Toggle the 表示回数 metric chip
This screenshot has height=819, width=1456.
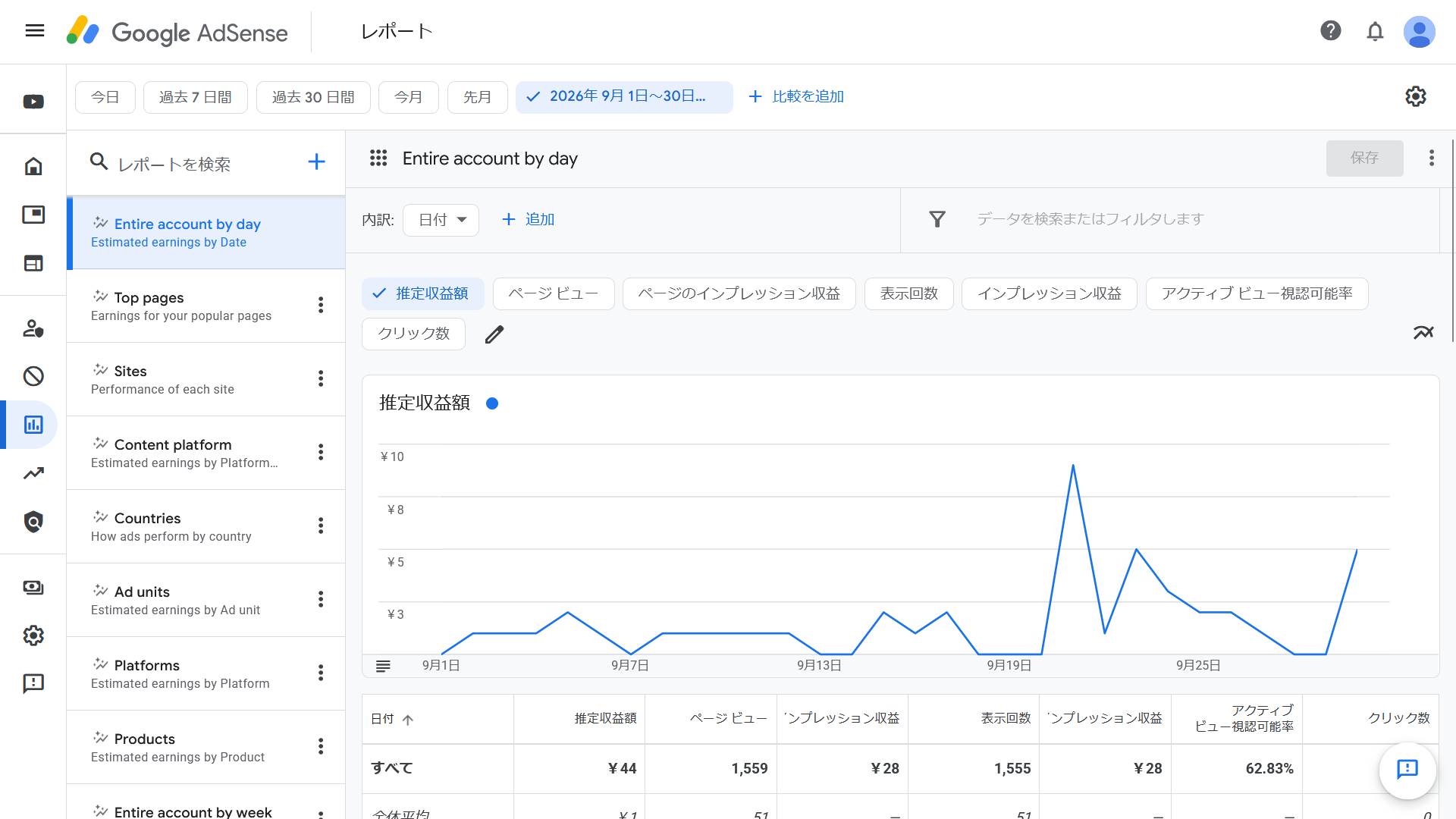909,293
